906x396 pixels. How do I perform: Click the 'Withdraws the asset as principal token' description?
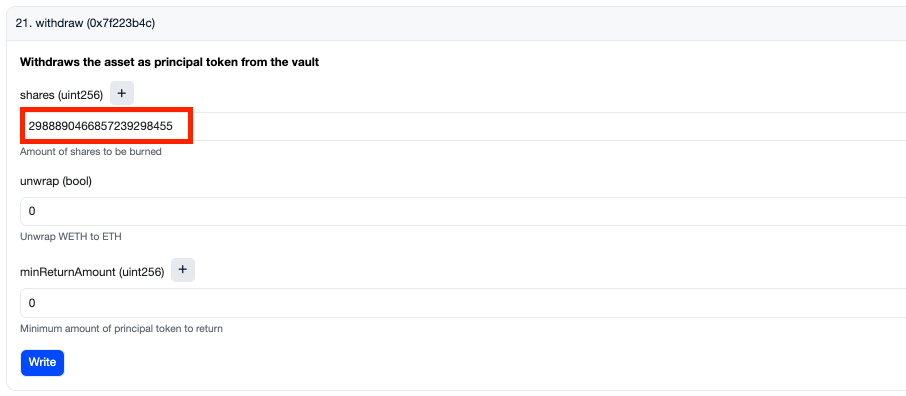(x=169, y=62)
